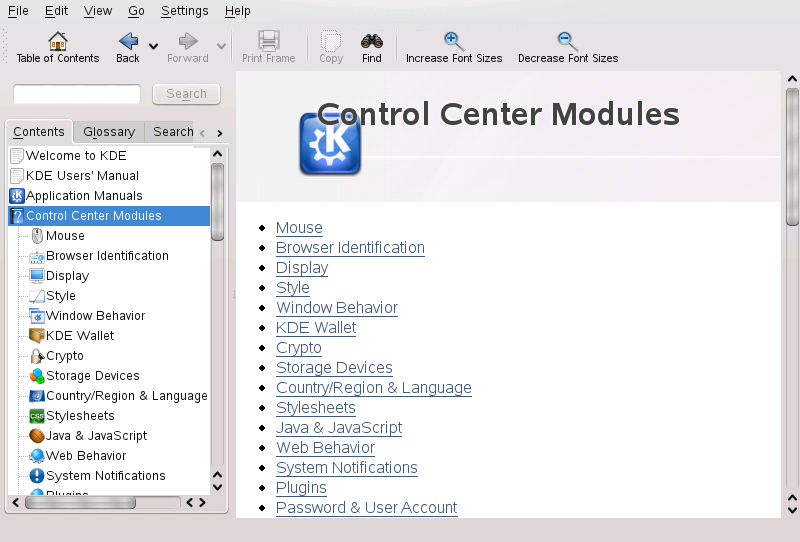Viewport: 800px width, 542px height.
Task: Follow the Browser Identification link
Action: (350, 248)
